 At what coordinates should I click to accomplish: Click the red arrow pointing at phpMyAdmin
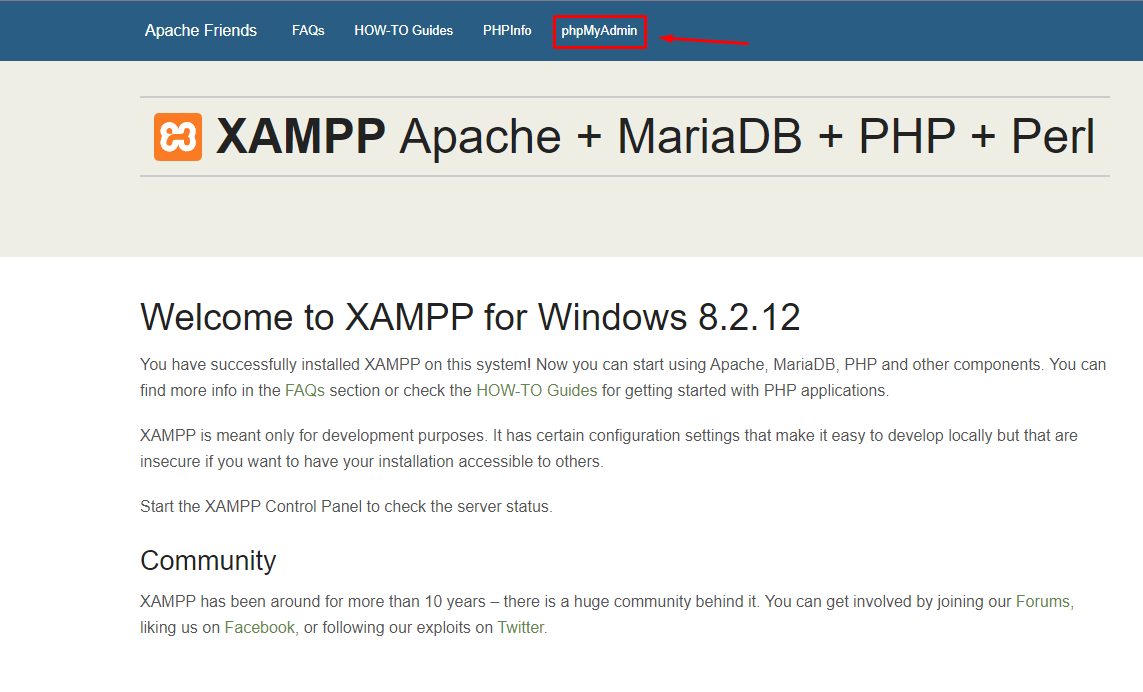[705, 40]
